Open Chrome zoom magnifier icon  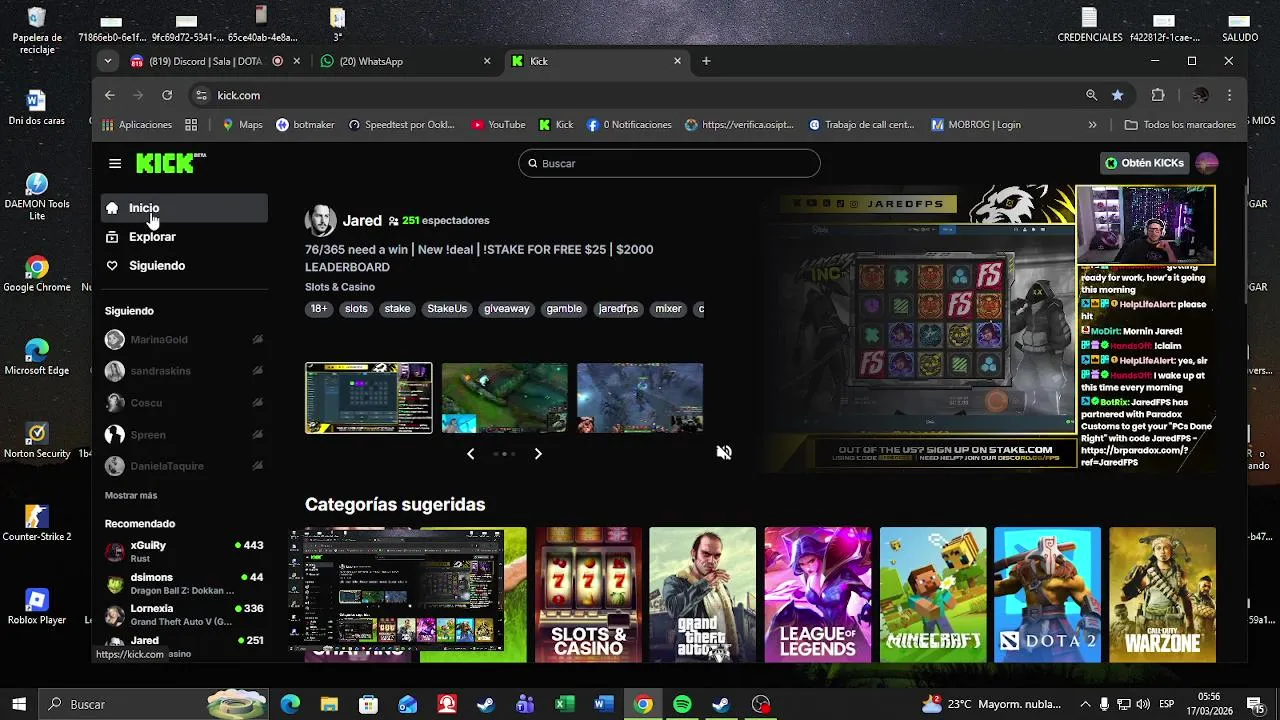pyautogui.click(x=1091, y=95)
